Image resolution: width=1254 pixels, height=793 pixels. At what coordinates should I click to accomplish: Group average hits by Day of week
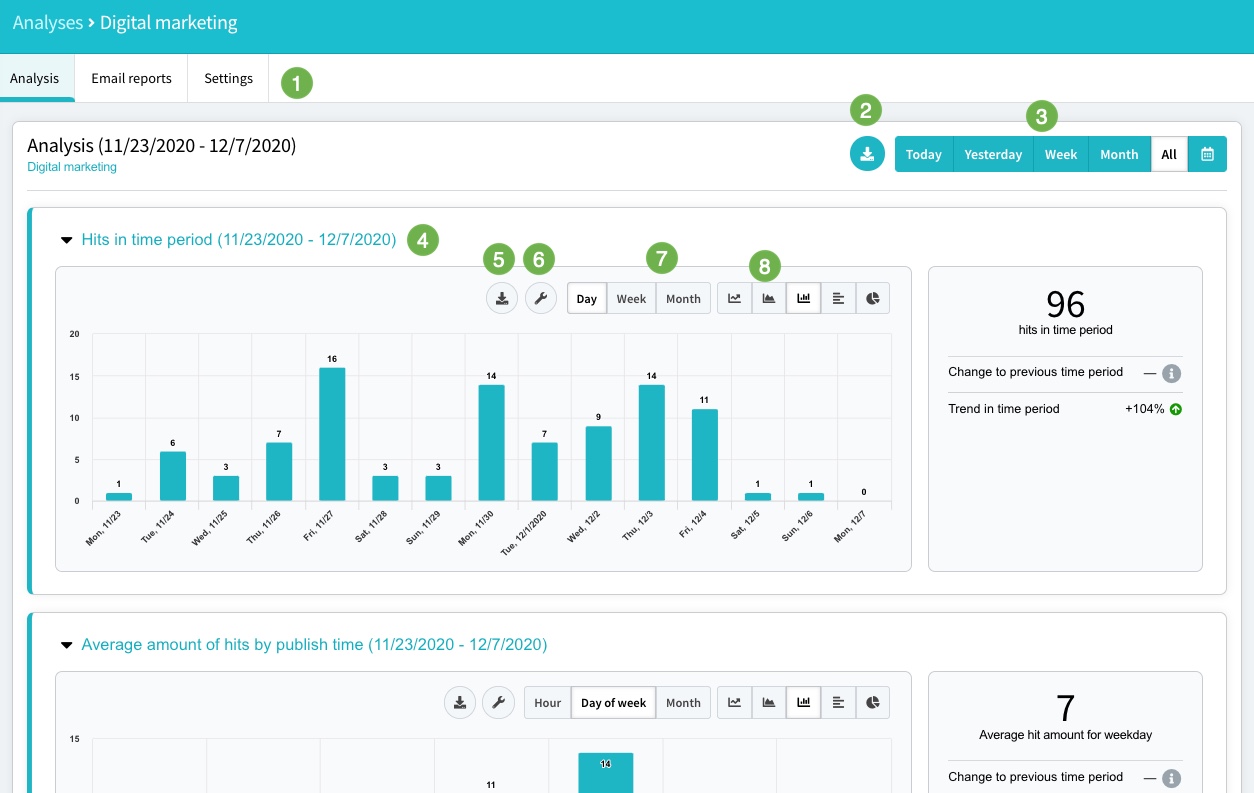pos(614,702)
